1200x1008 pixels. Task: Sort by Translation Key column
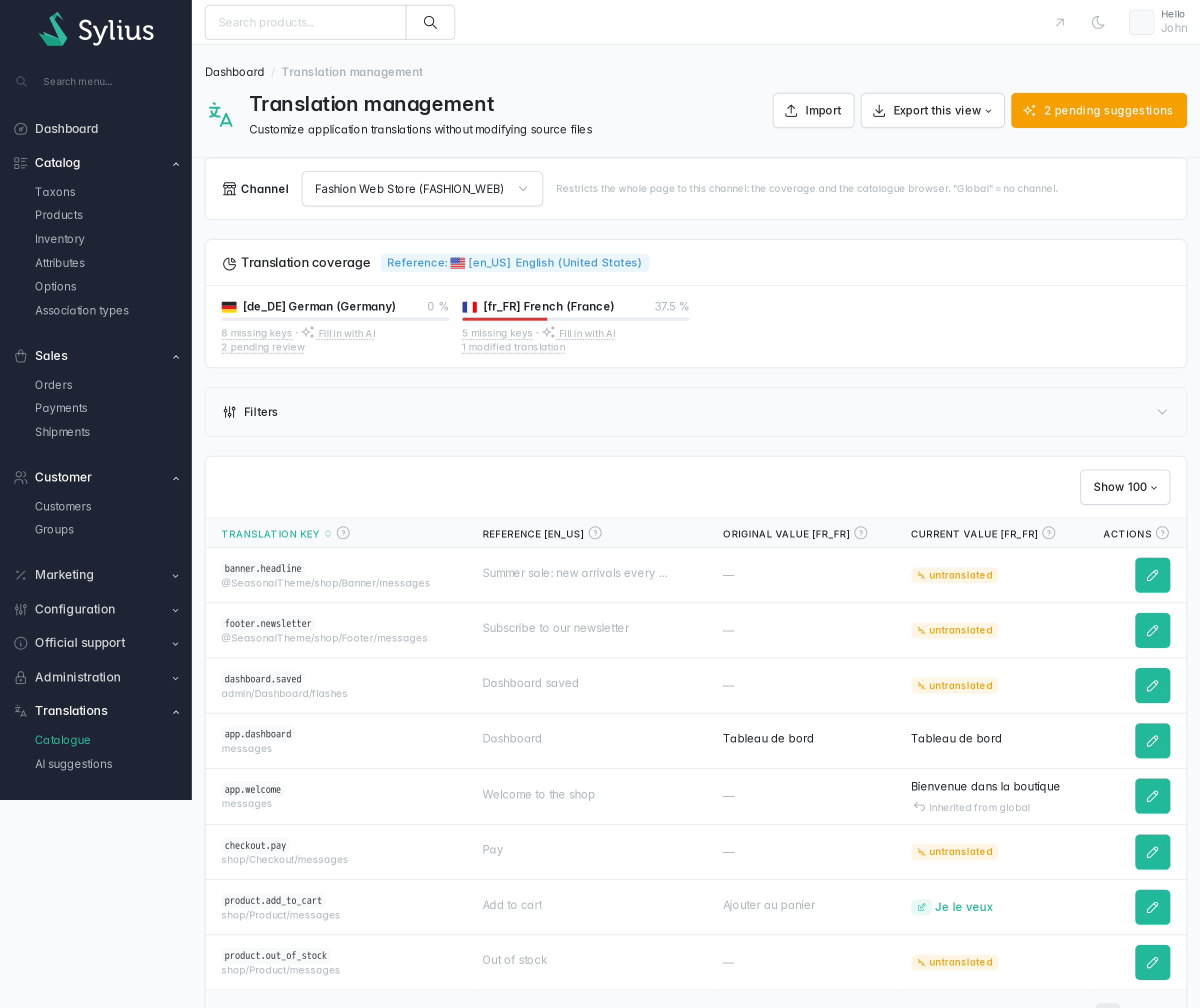276,533
